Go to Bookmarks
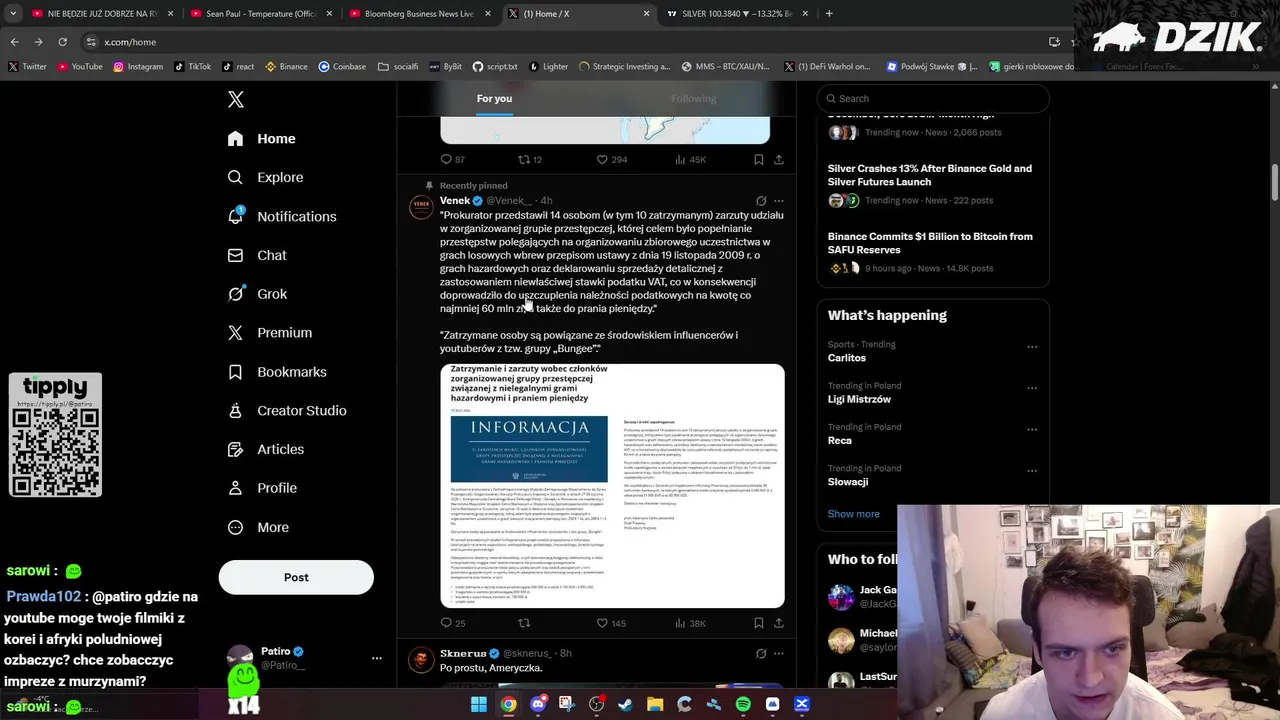This screenshot has width=1280, height=720. click(277, 371)
